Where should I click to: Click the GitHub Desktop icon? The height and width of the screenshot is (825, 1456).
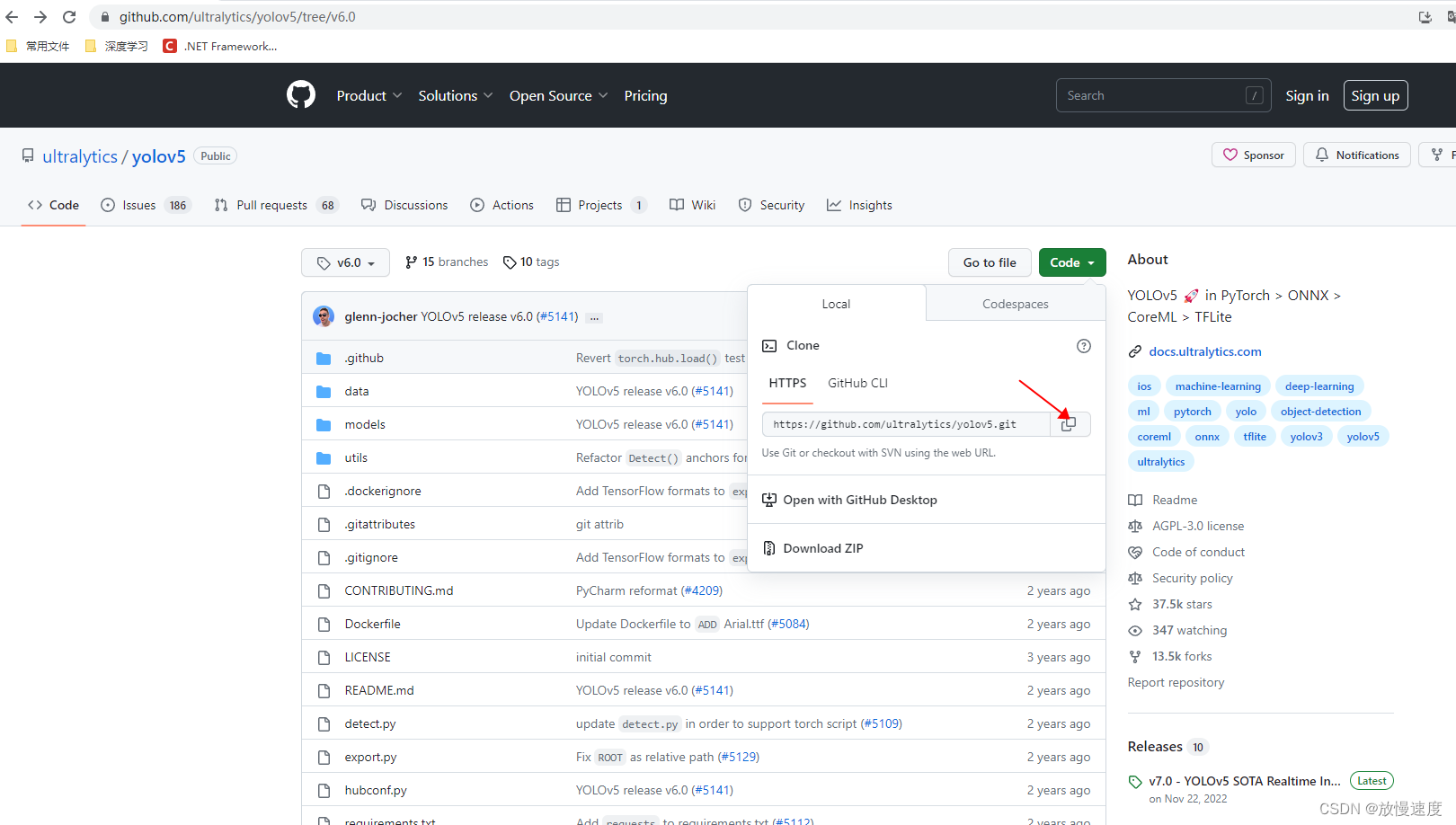(769, 500)
